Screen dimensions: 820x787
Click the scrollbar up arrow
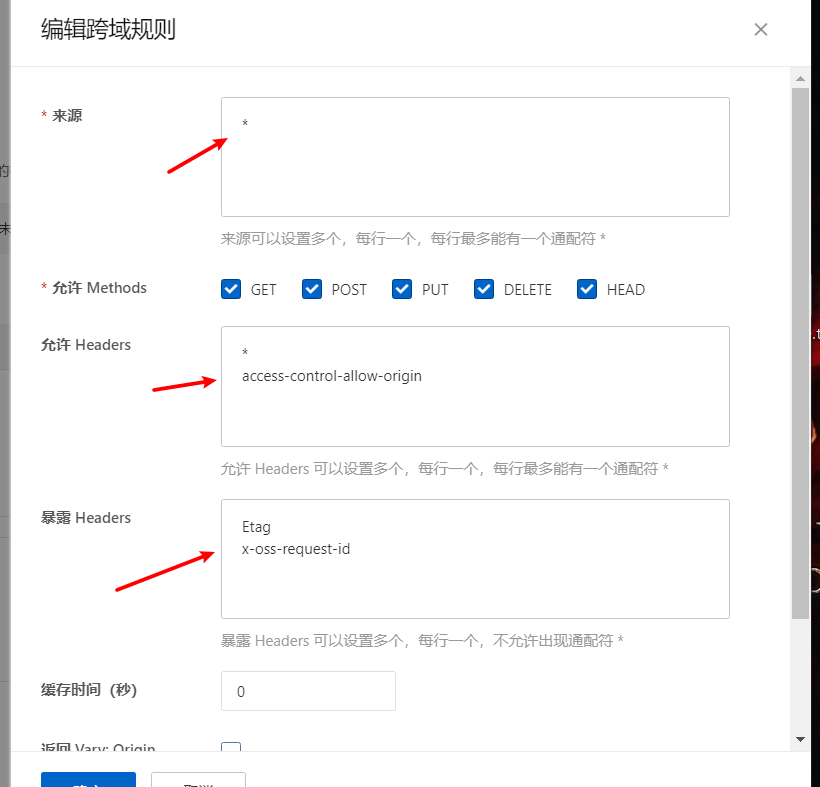800,77
